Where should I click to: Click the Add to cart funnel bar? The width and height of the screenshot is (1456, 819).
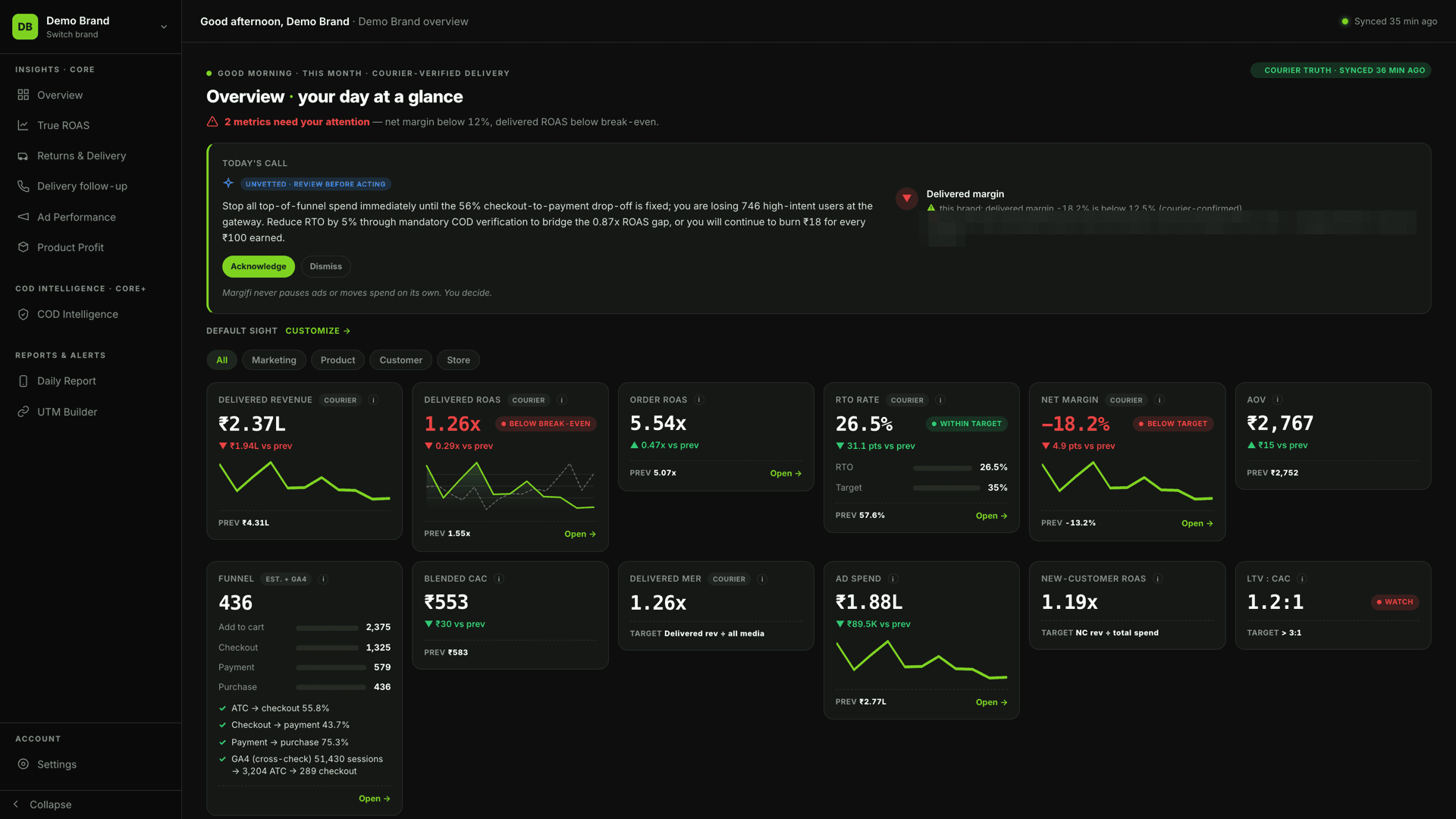point(327,628)
